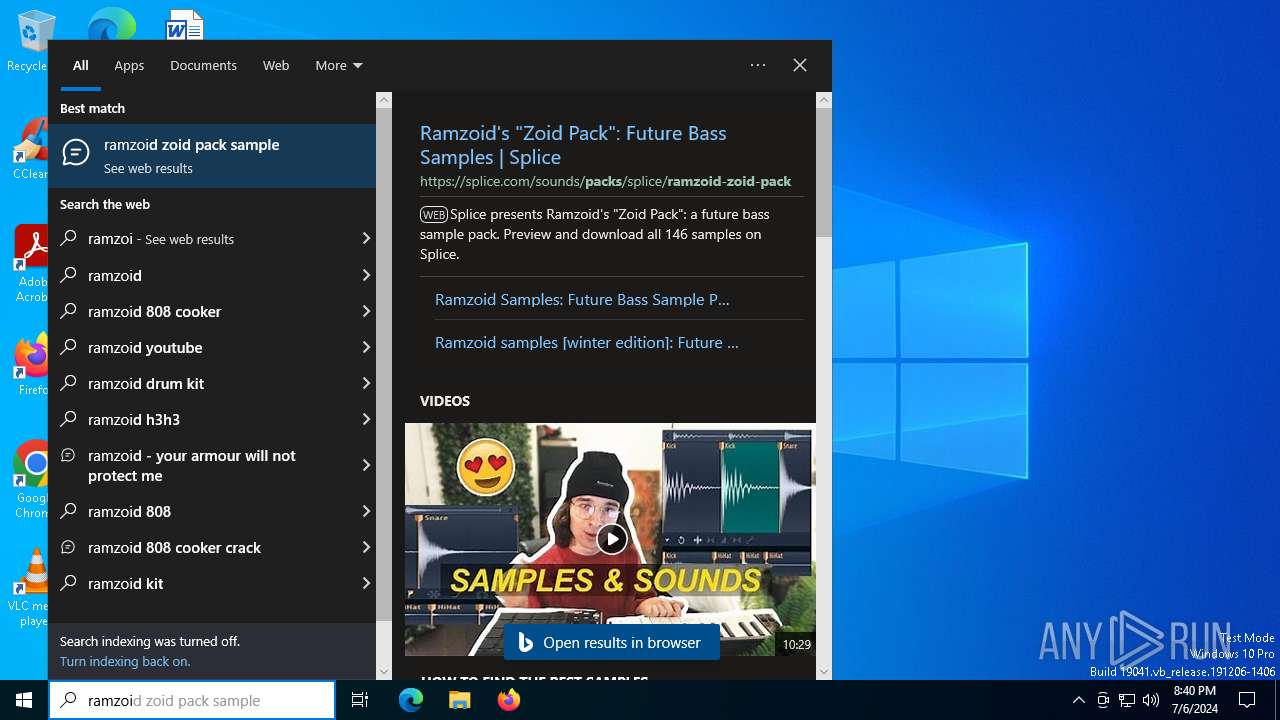Show hidden system tray icons
This screenshot has height=720, width=1280.
point(1078,700)
